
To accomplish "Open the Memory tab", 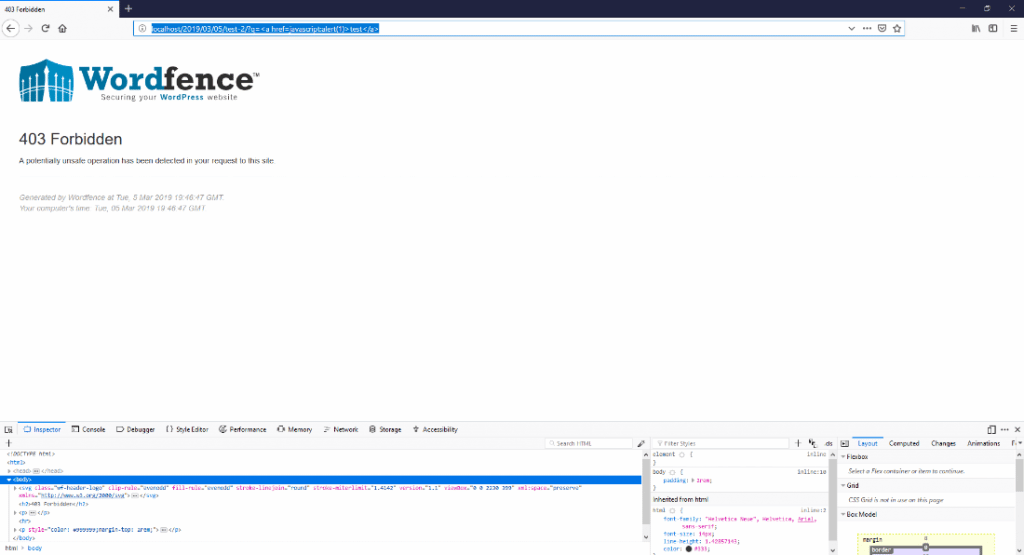I will tap(295, 430).
